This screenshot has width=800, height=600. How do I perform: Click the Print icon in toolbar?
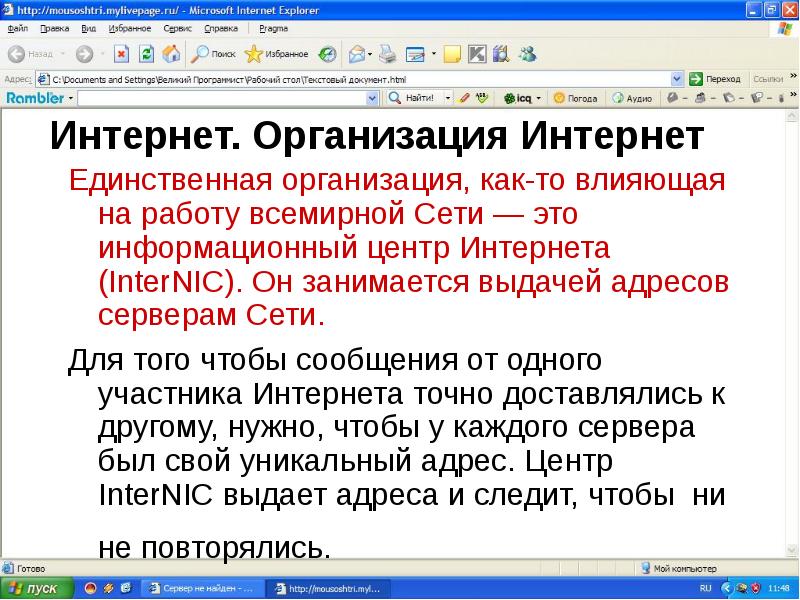point(388,54)
